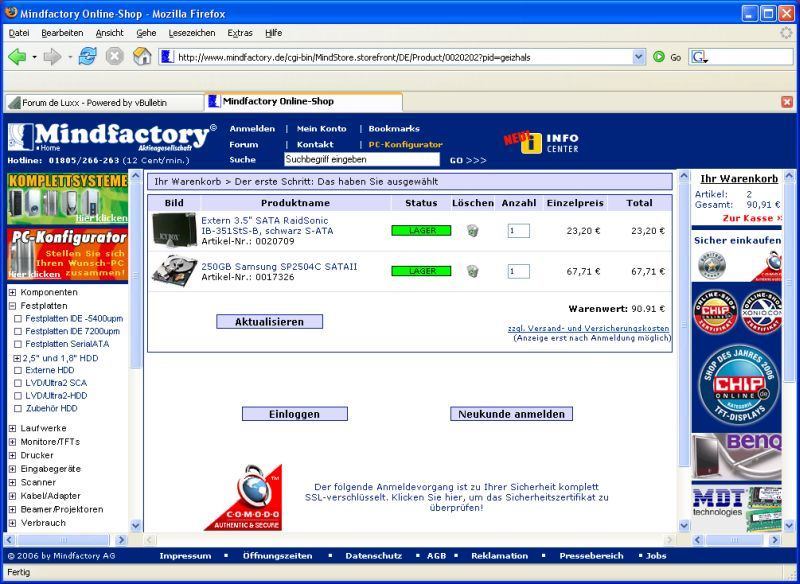Click the Xonio.com certificate badge
The image size is (800, 584).
coord(761,312)
